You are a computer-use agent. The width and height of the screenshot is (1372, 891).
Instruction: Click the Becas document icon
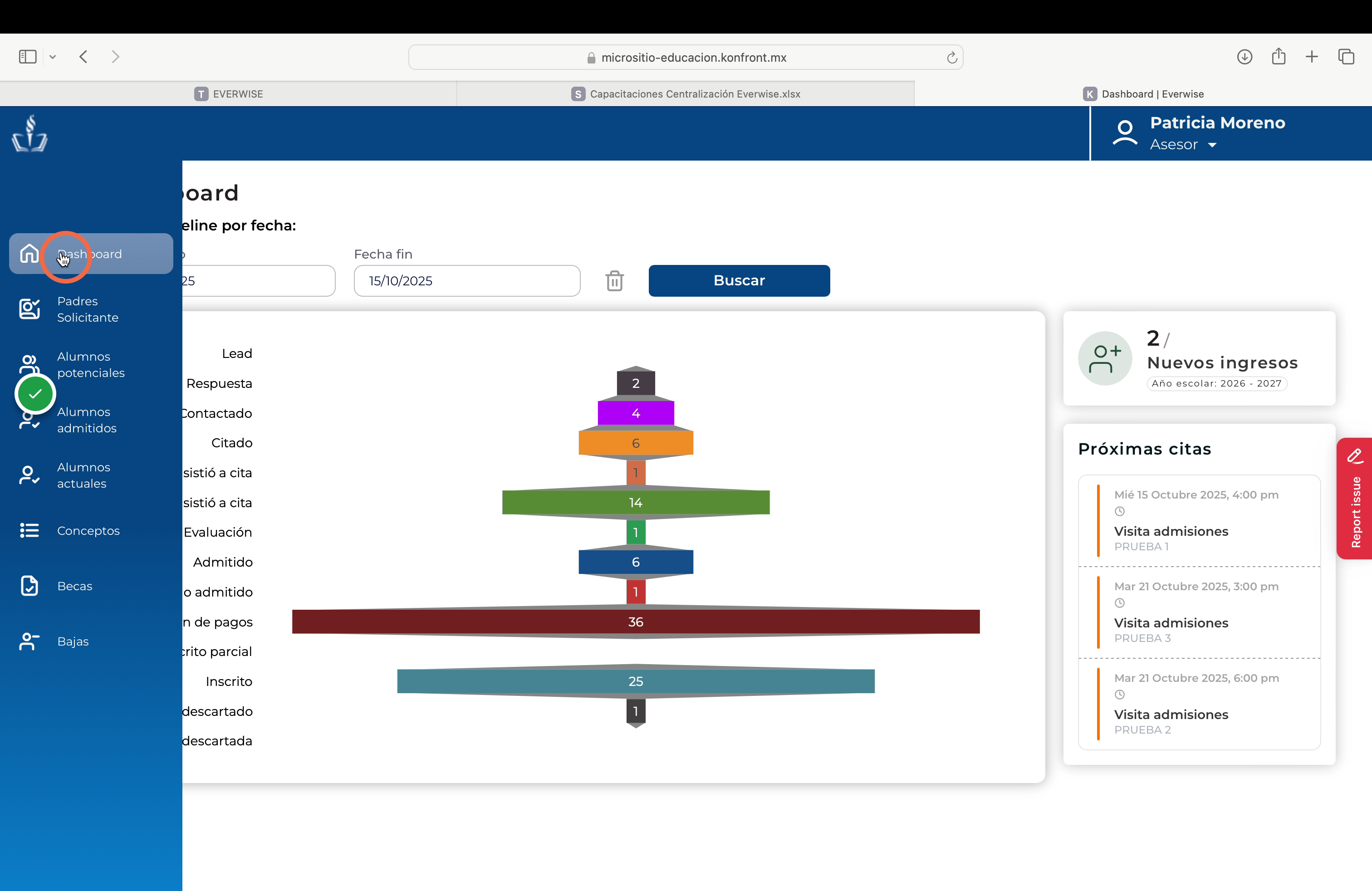(29, 586)
